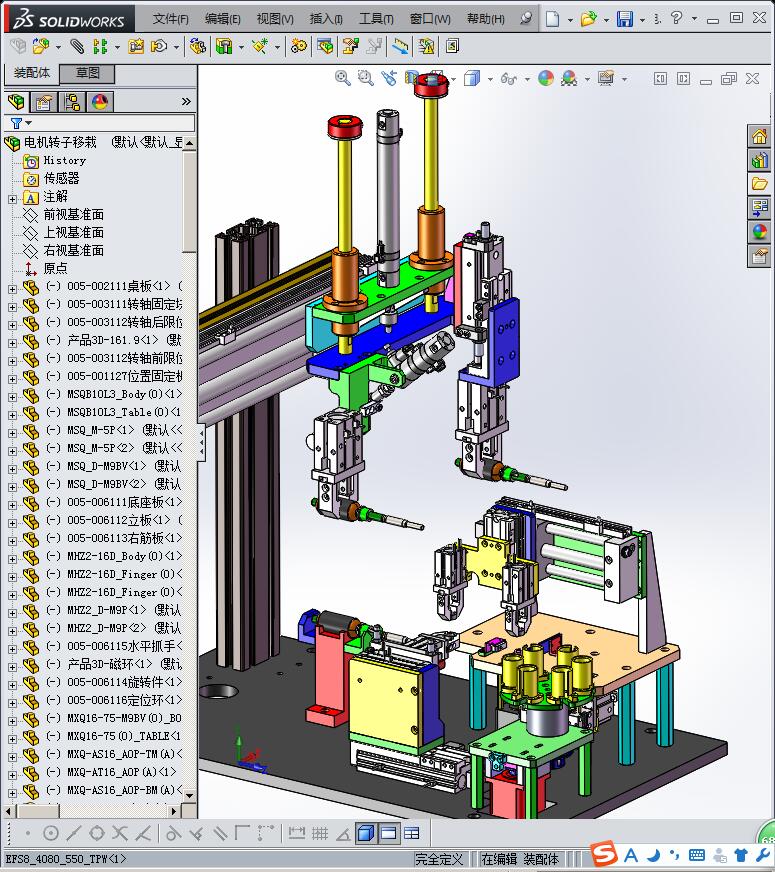Open the Custom Properties icon in task pane
The height and width of the screenshot is (872, 775).
pos(759,256)
